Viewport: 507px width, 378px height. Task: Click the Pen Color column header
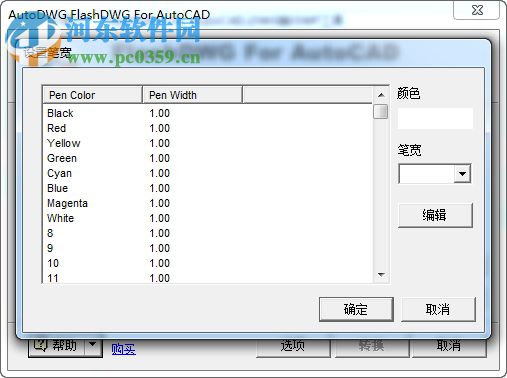(x=92, y=95)
